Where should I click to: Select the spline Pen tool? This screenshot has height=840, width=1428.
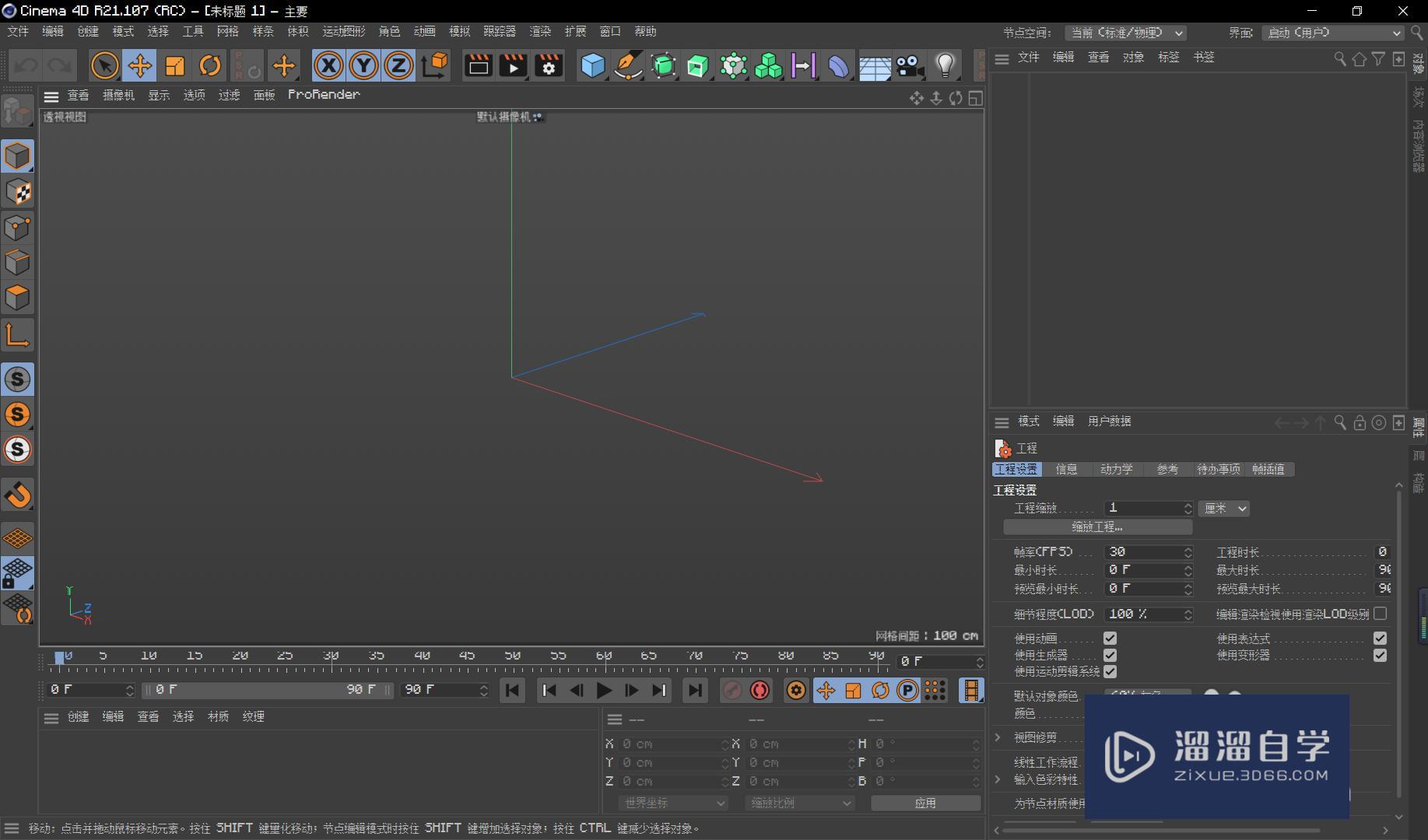628,66
